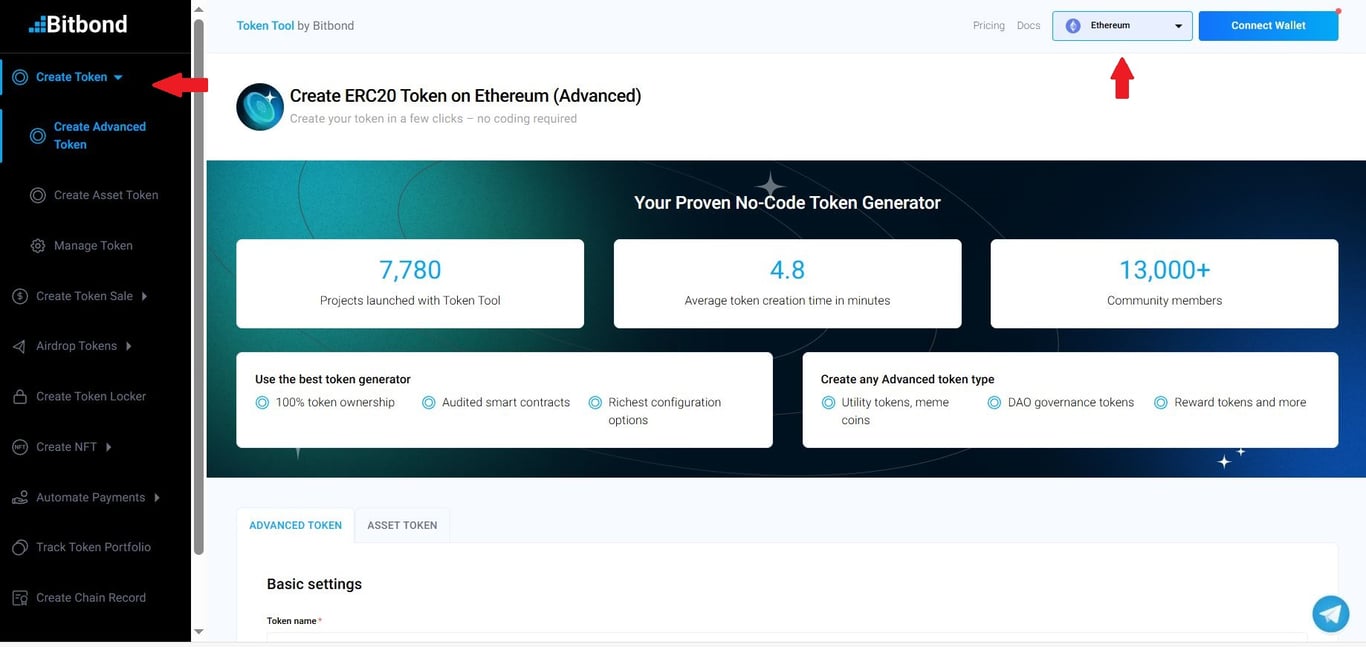Switch to the ASSET TOKEN tab
This screenshot has width=1366, height=647.
pyautogui.click(x=402, y=525)
